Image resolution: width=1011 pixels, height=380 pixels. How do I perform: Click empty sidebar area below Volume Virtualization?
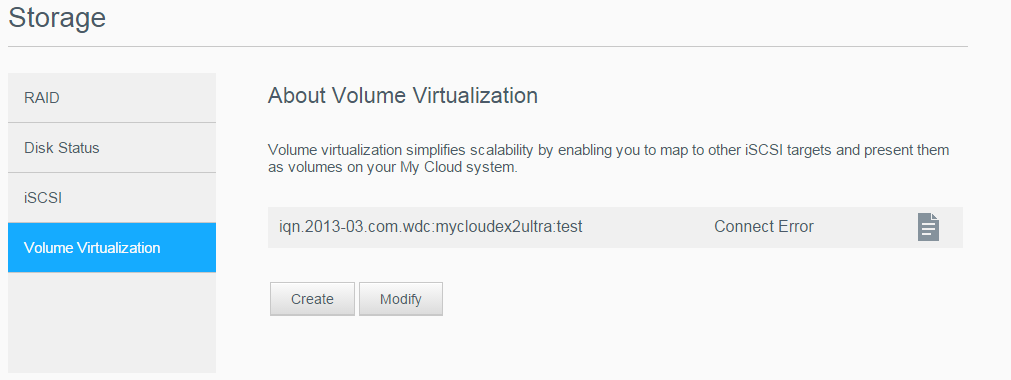click(112, 323)
